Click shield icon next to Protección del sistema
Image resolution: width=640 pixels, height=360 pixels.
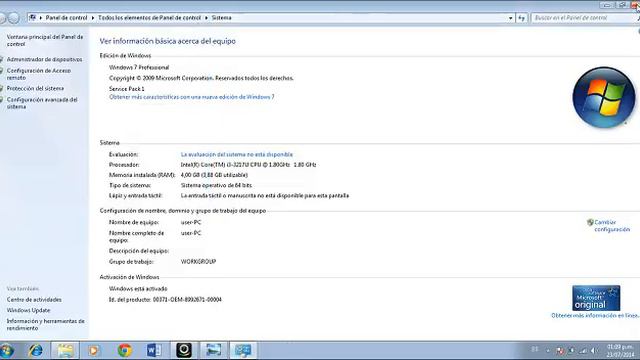[2, 89]
